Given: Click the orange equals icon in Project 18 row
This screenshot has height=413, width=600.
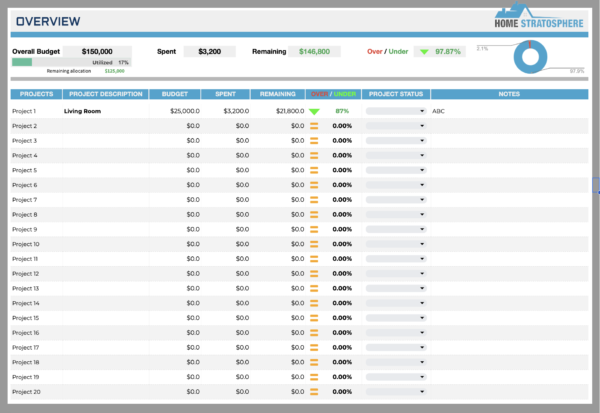Looking at the screenshot, I should (314, 362).
